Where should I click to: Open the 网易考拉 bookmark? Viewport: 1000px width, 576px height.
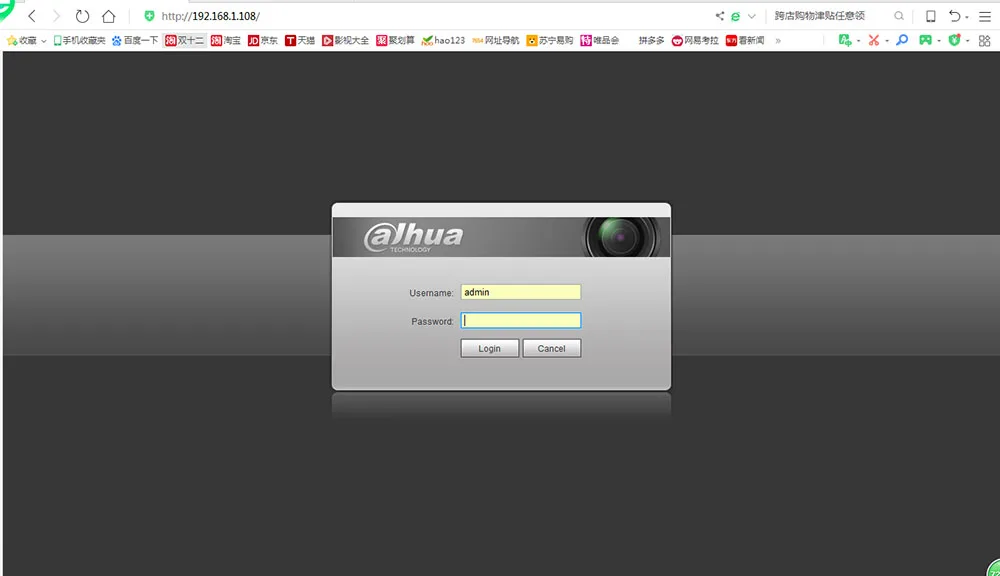(695, 40)
